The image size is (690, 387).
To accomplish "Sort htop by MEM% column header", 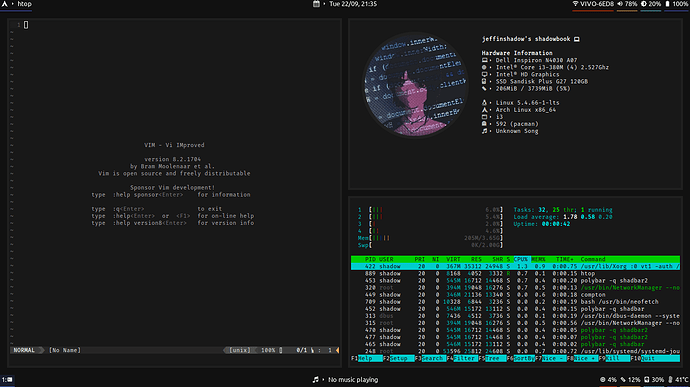I will [538, 259].
